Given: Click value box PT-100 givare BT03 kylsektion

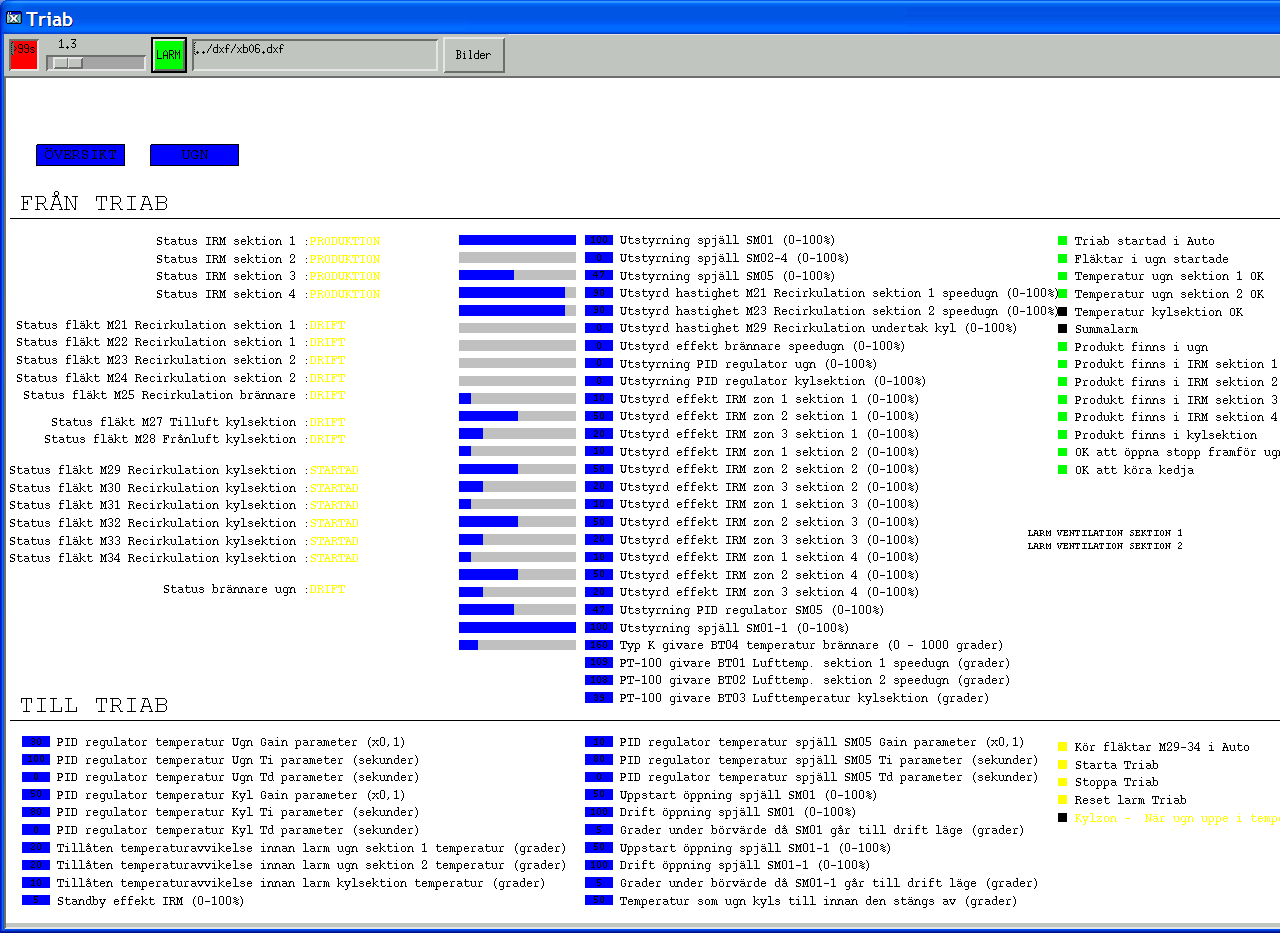Looking at the screenshot, I should pos(599,698).
